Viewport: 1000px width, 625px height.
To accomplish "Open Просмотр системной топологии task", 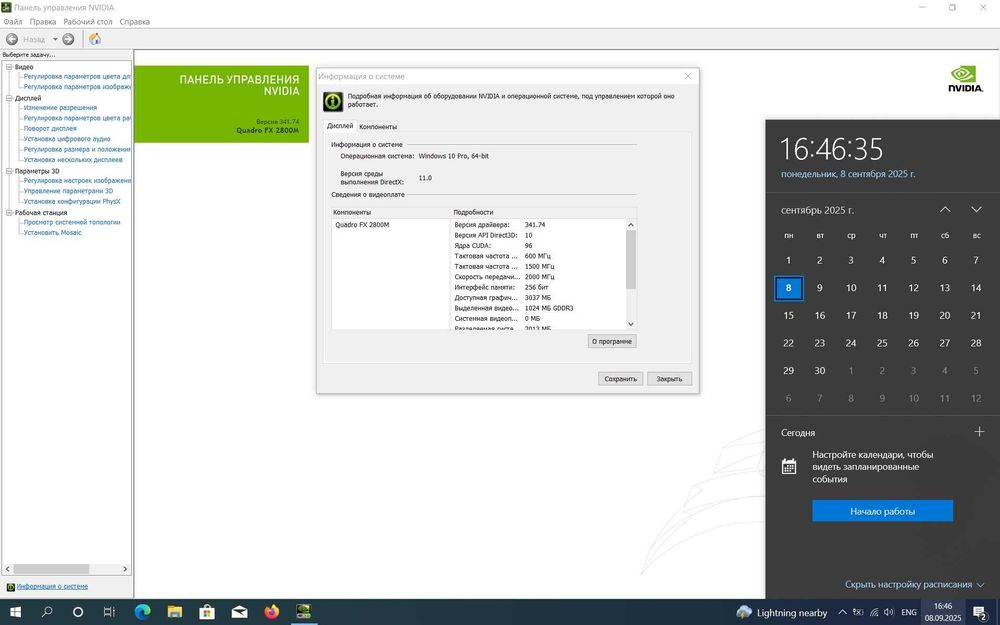I will point(72,222).
